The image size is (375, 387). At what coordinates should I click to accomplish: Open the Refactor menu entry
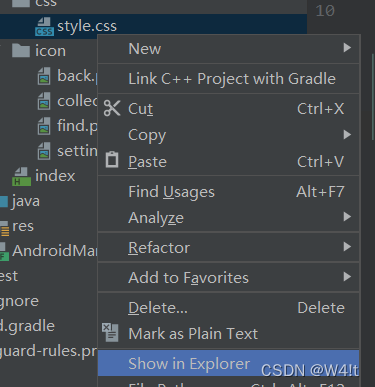coord(229,248)
